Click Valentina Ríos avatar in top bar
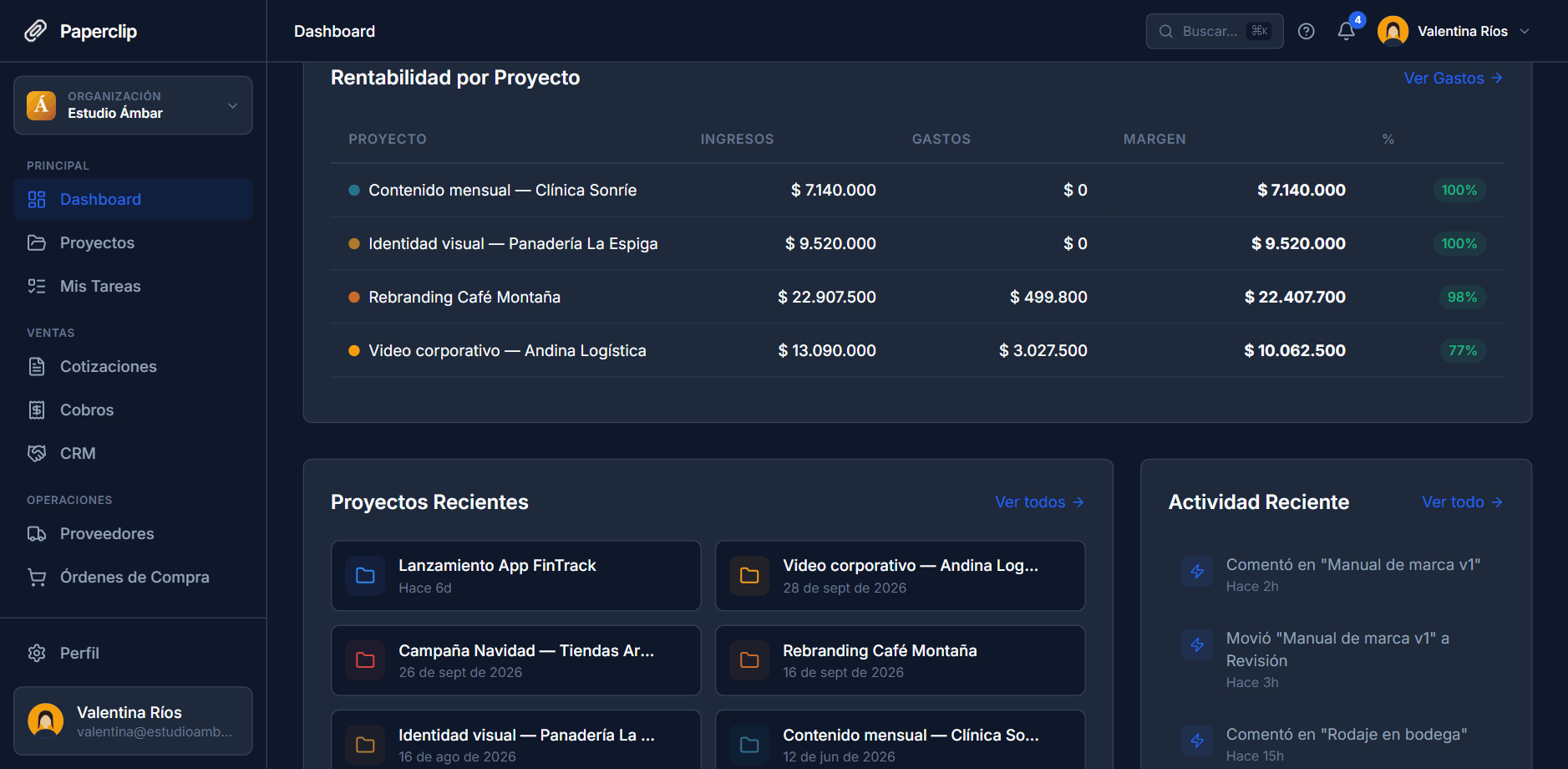Image resolution: width=1568 pixels, height=769 pixels. [x=1393, y=31]
